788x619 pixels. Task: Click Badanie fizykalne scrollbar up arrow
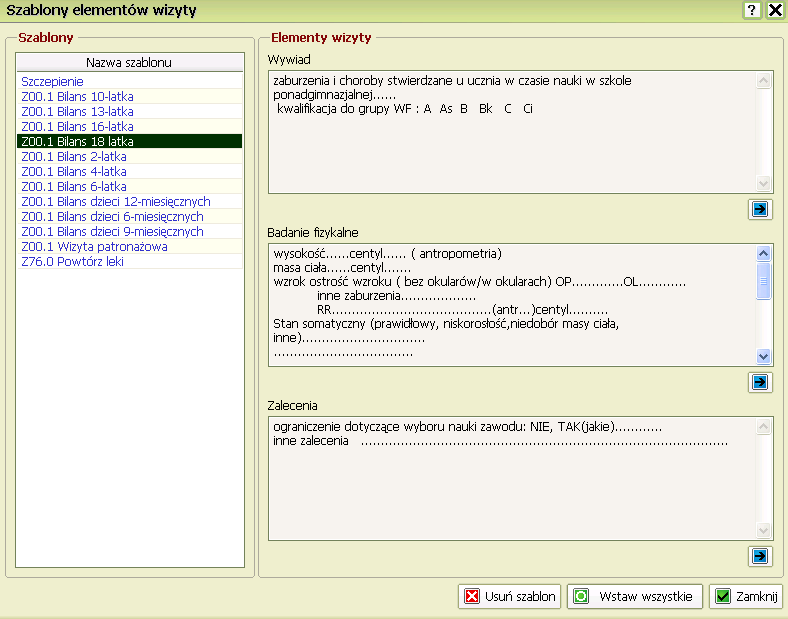pyautogui.click(x=763, y=253)
